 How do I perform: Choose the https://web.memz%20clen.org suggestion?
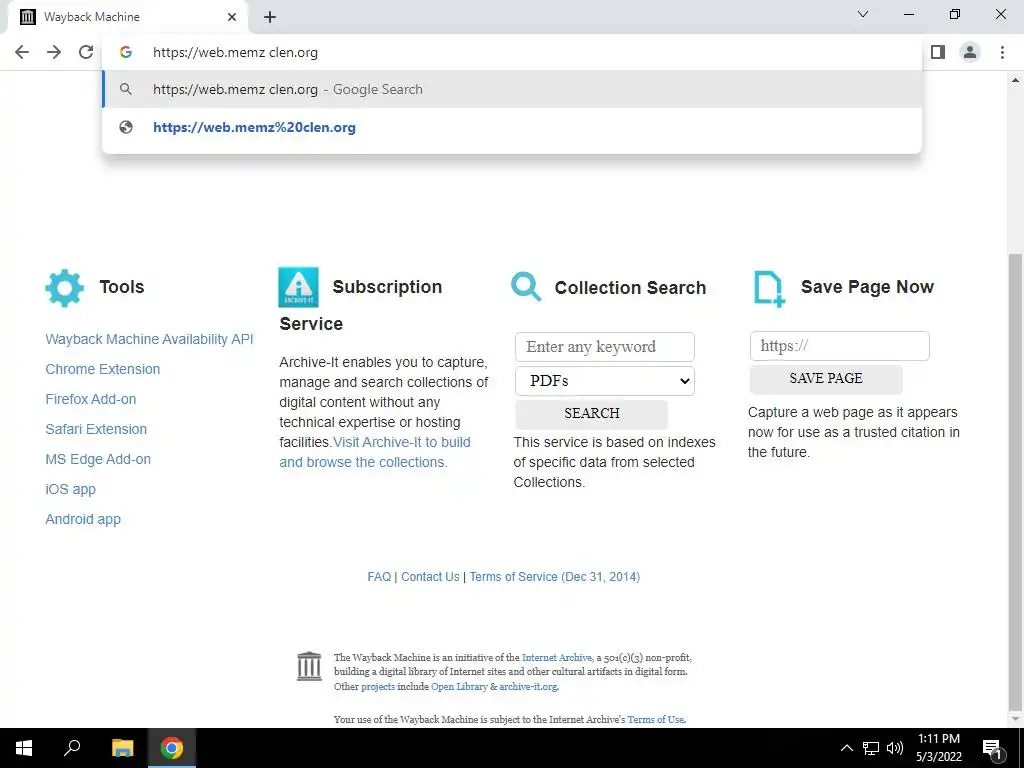pos(512,127)
